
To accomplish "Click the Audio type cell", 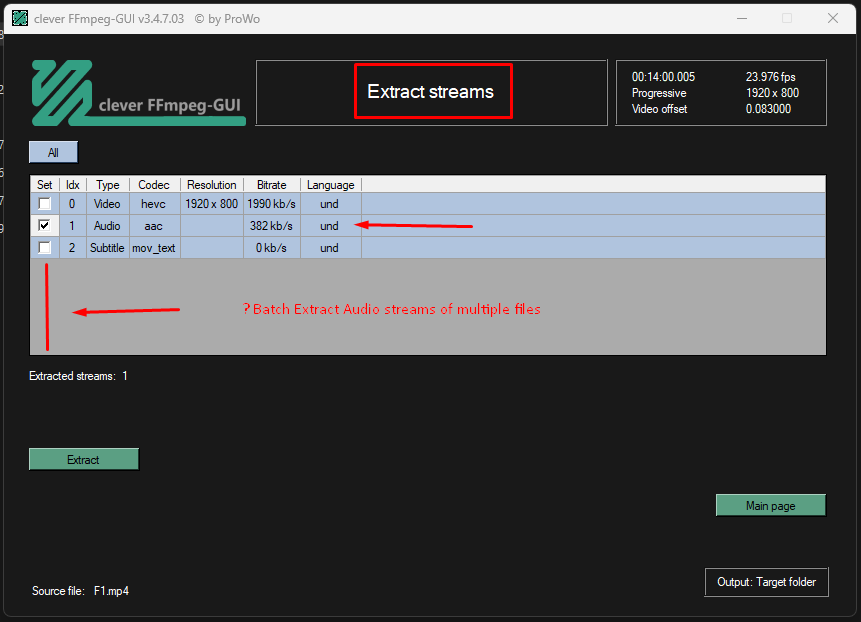I will (x=108, y=226).
